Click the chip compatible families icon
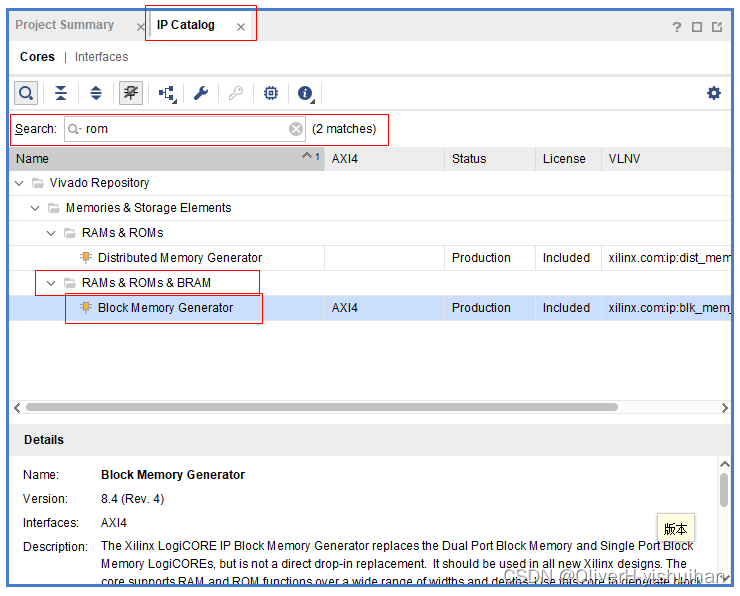The height and width of the screenshot is (596, 740). tap(271, 93)
